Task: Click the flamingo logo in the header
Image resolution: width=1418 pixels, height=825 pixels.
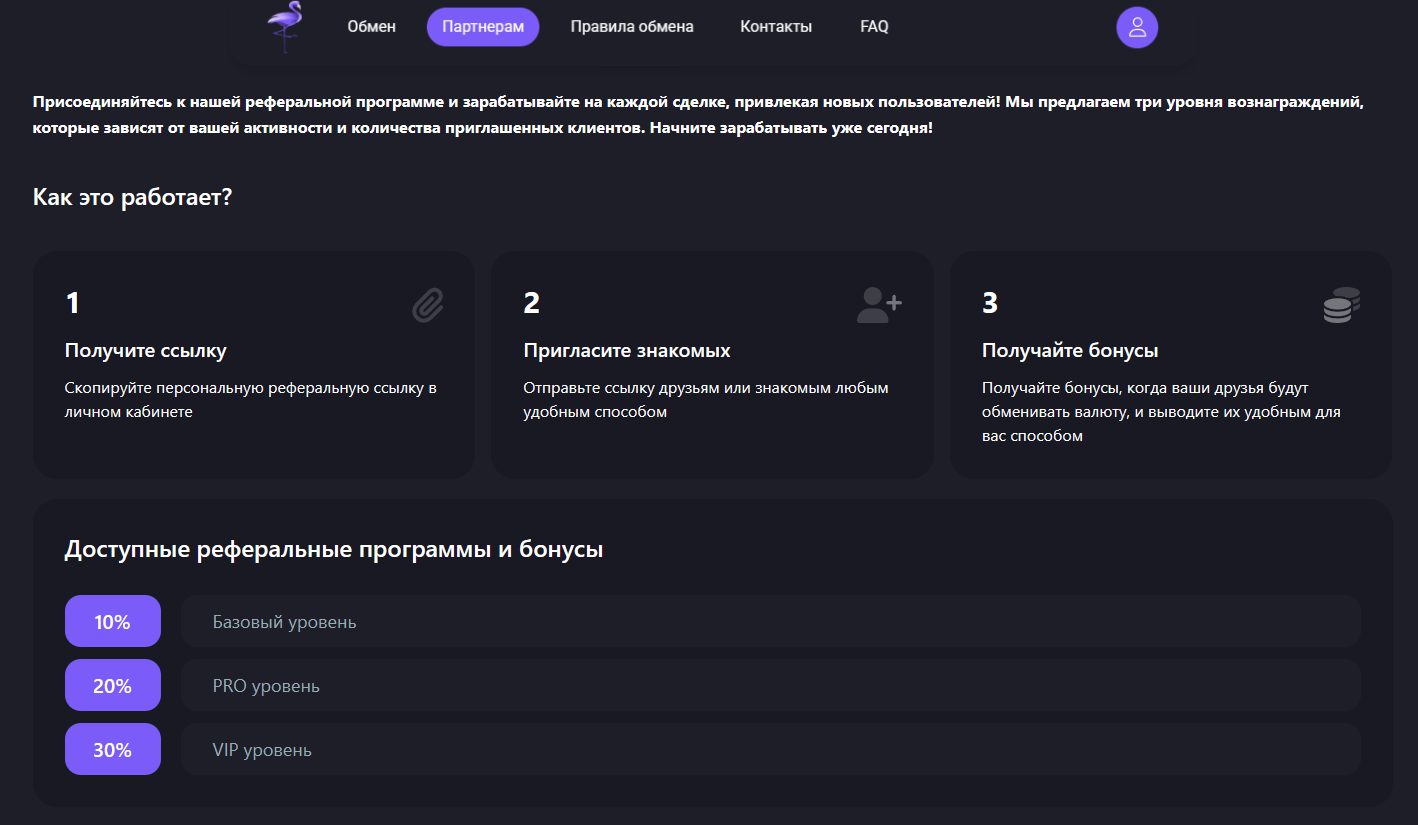Action: point(286,26)
